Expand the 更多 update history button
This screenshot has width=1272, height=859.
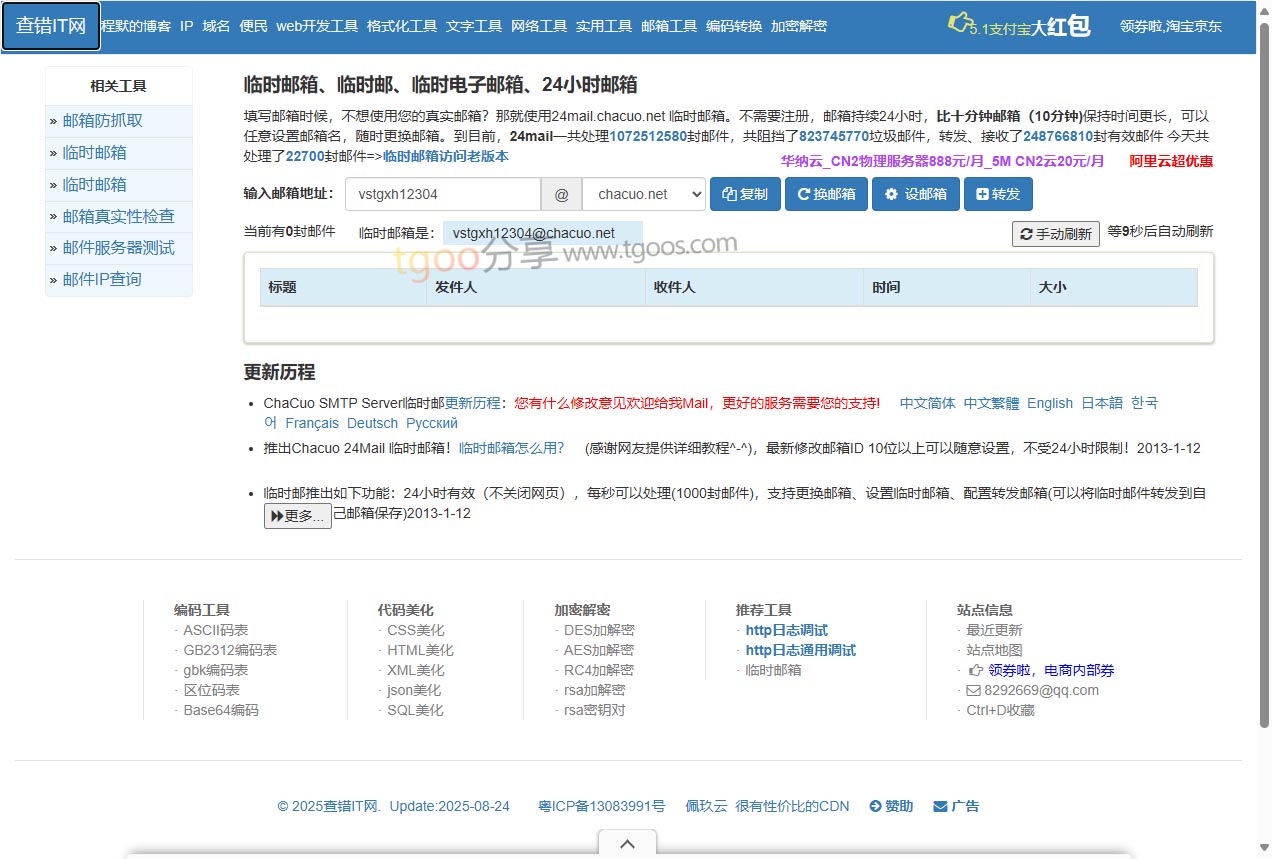[297, 516]
